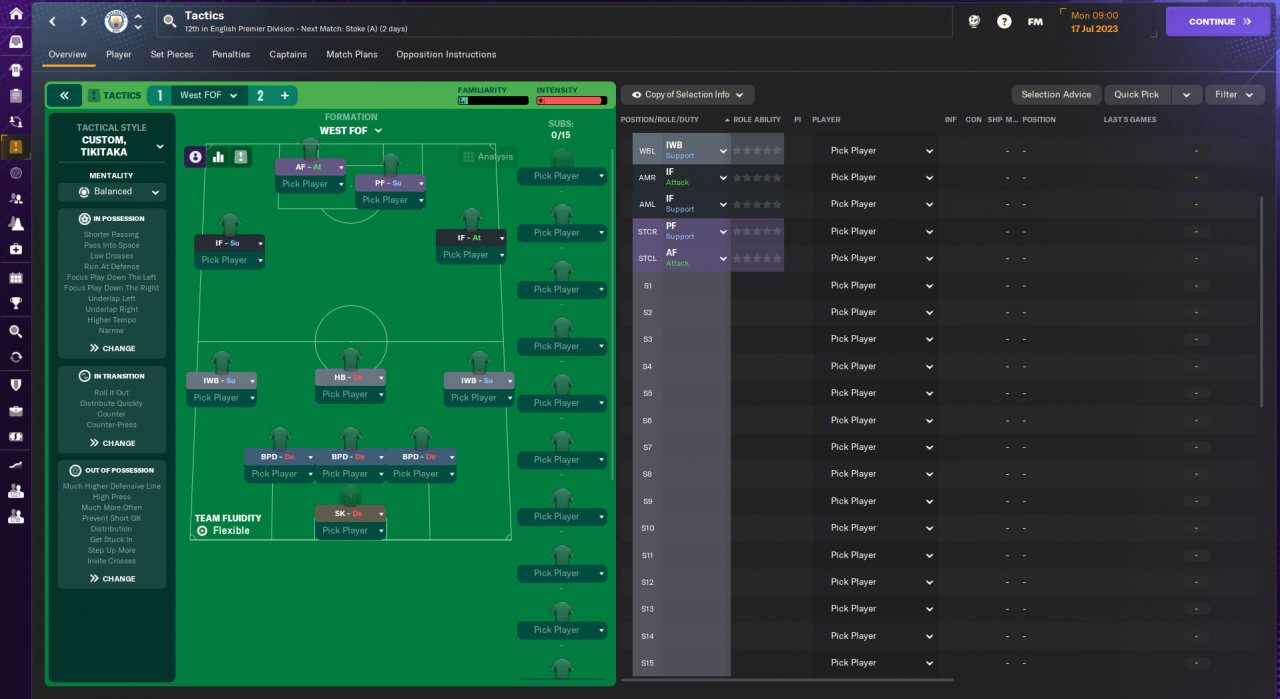This screenshot has height=699, width=1280.
Task: Open the Home icon in the sidebar
Action: (15, 14)
